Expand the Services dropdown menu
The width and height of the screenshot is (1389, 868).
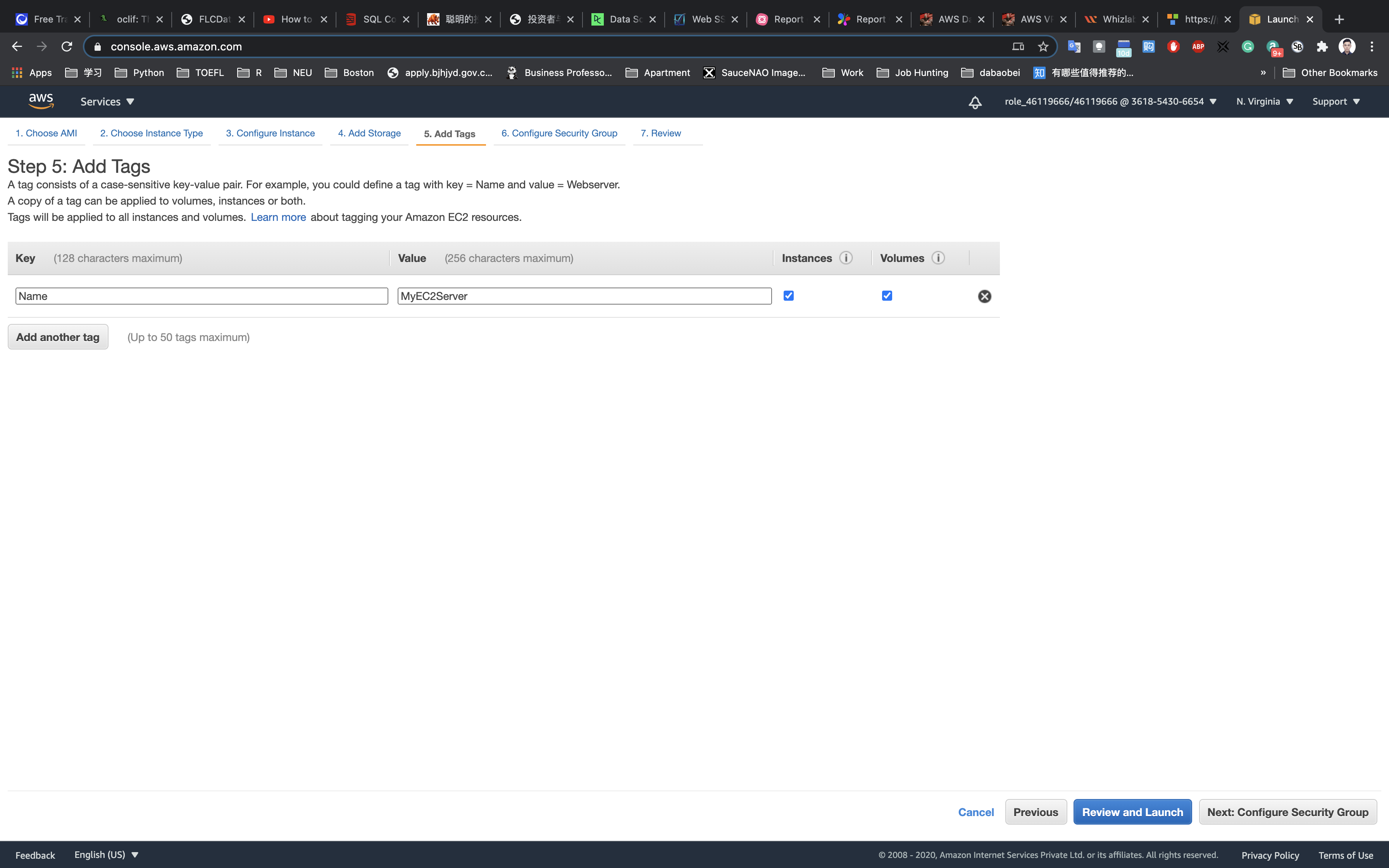[x=107, y=102]
